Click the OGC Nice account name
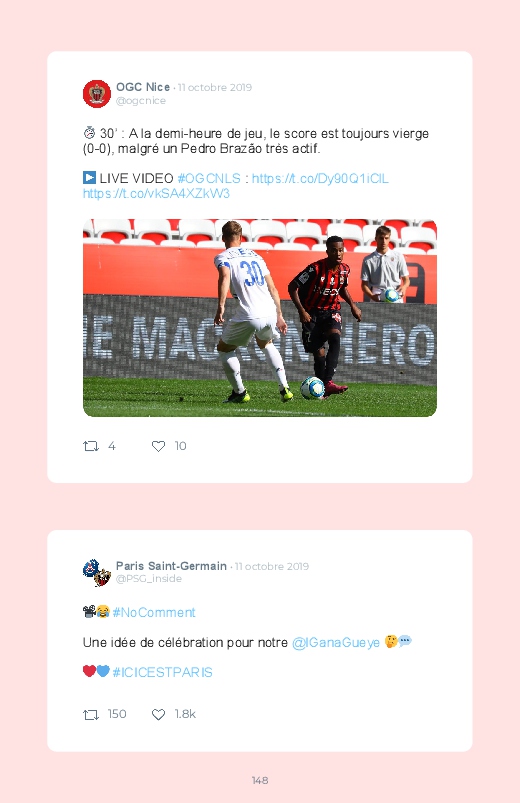The width and height of the screenshot is (520, 803). (143, 87)
